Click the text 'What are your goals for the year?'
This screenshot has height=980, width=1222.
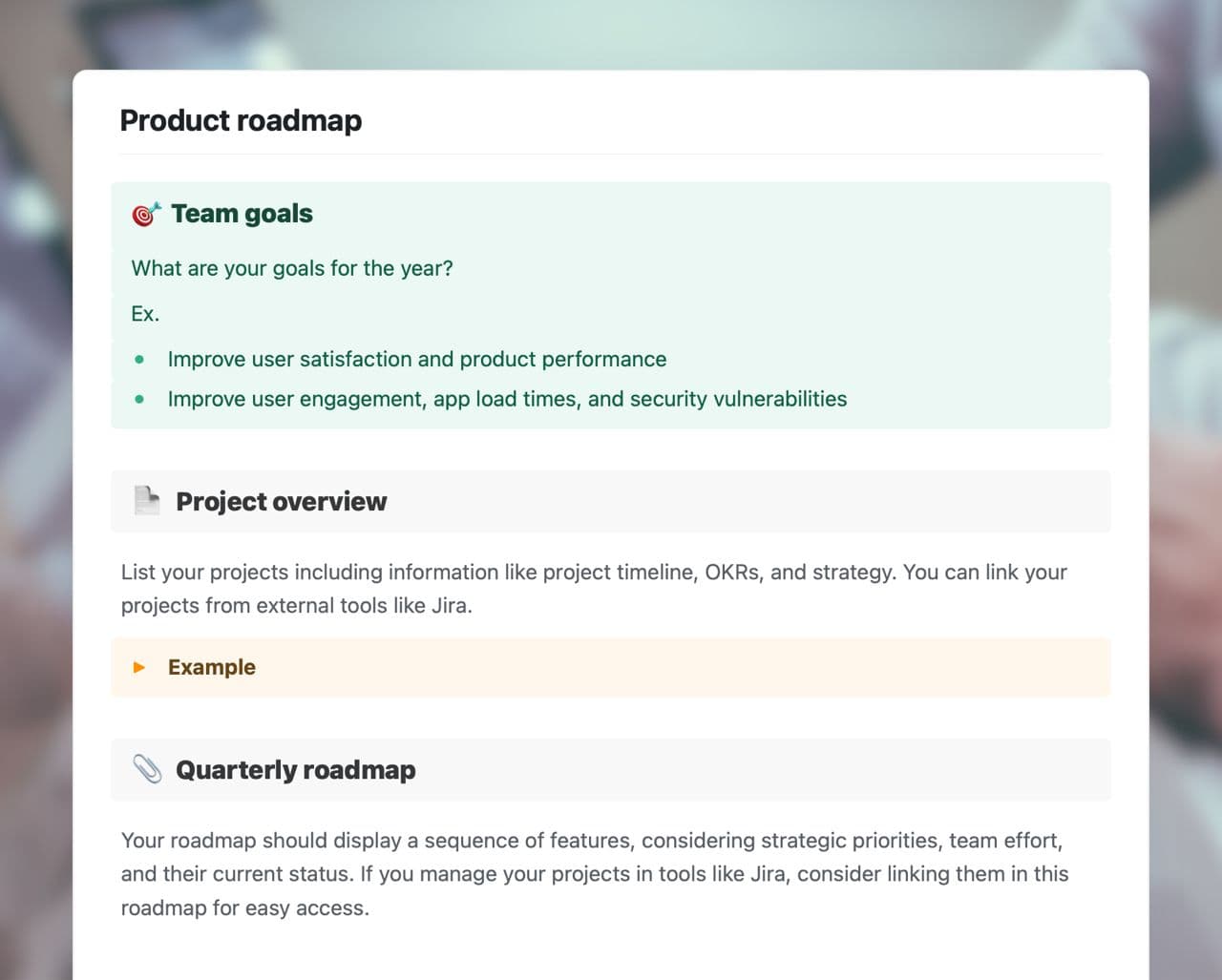pos(292,268)
